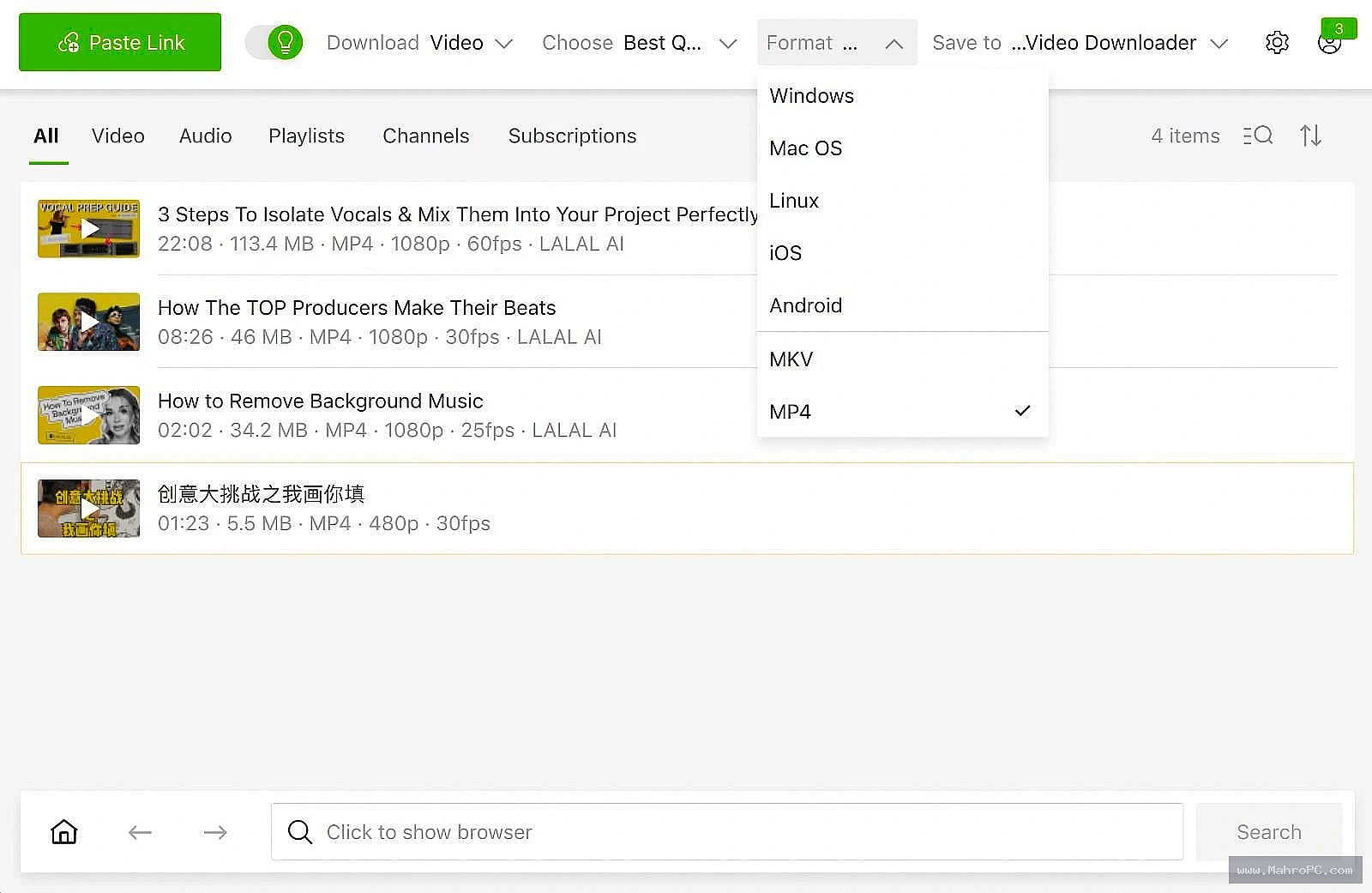Click the Search button
The image size is (1372, 893).
(x=1269, y=832)
